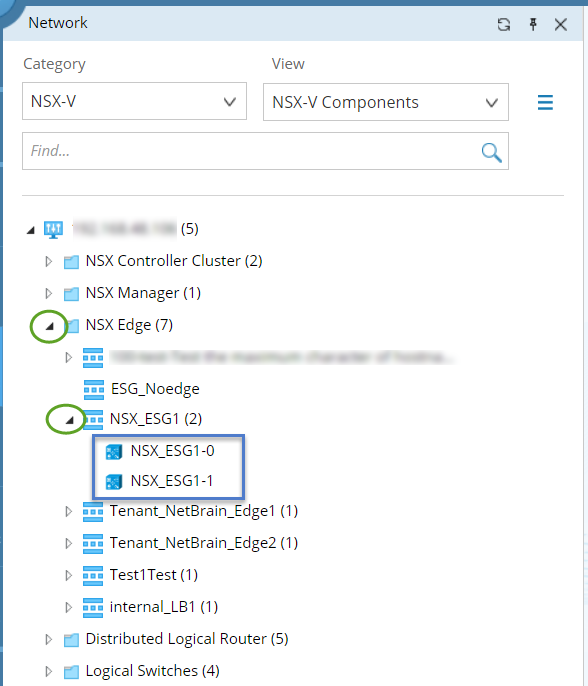Viewport: 588px width, 686px height.
Task: Open the Category dropdown showing NSX-V
Action: click(x=134, y=101)
